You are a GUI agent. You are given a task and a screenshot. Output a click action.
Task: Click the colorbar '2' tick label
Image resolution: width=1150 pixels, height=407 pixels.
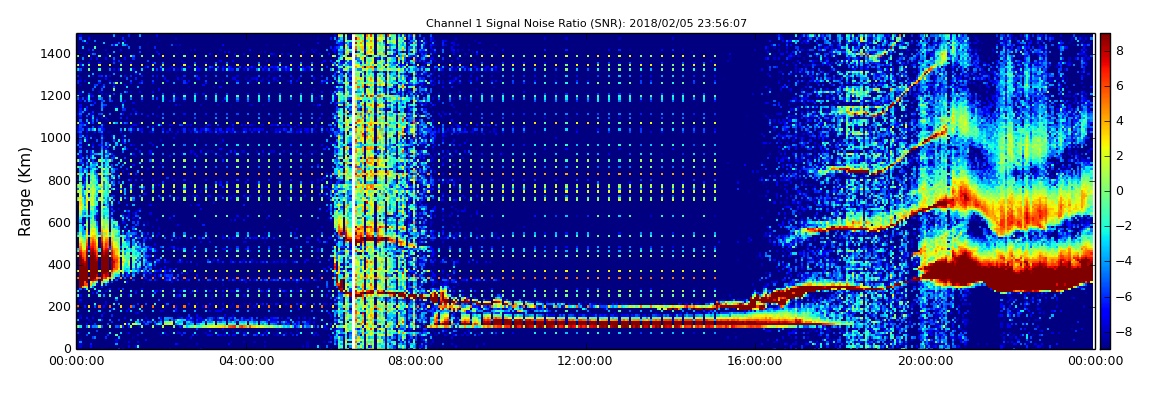point(1120,156)
